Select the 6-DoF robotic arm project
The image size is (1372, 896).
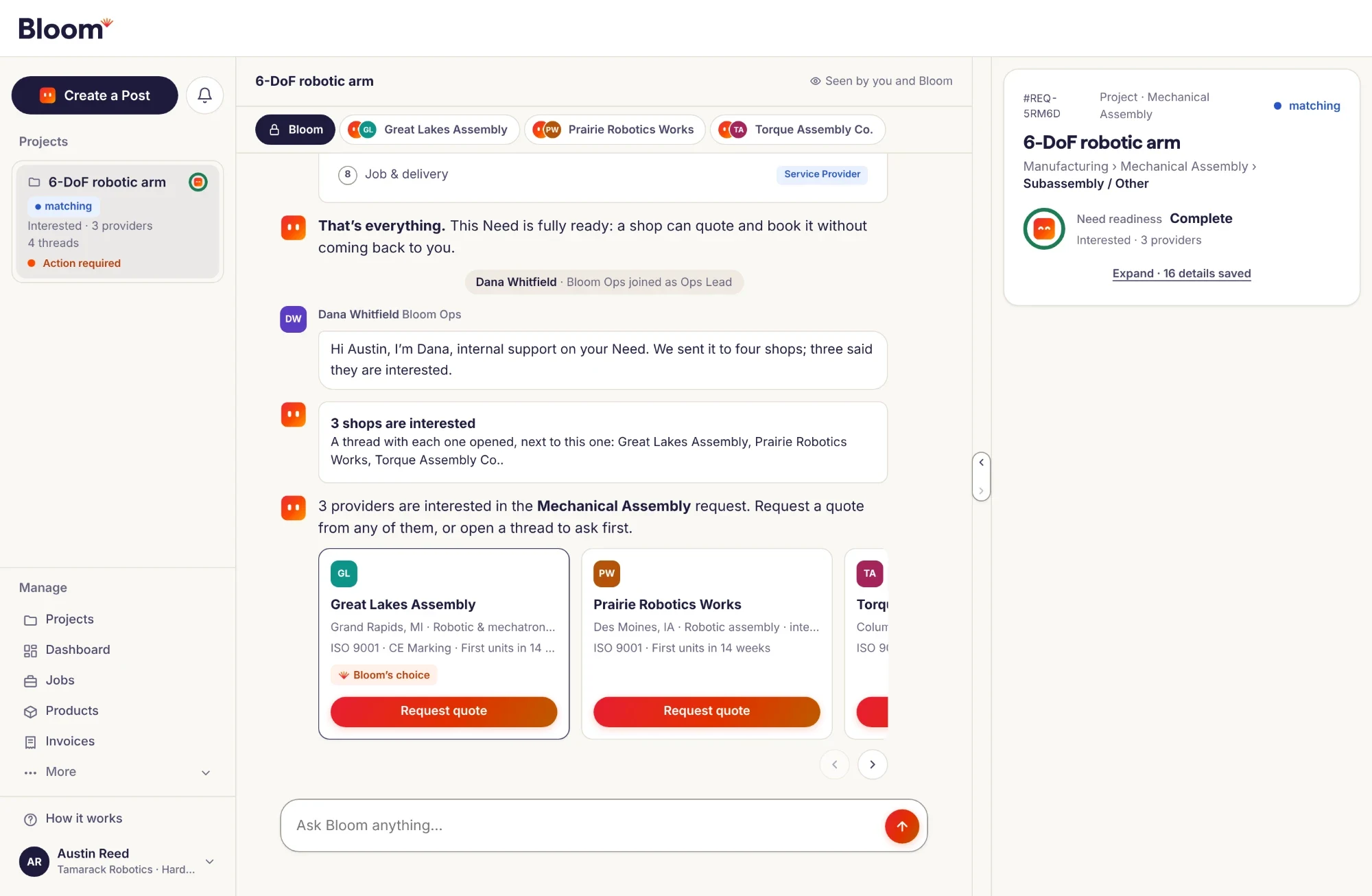[x=117, y=222]
